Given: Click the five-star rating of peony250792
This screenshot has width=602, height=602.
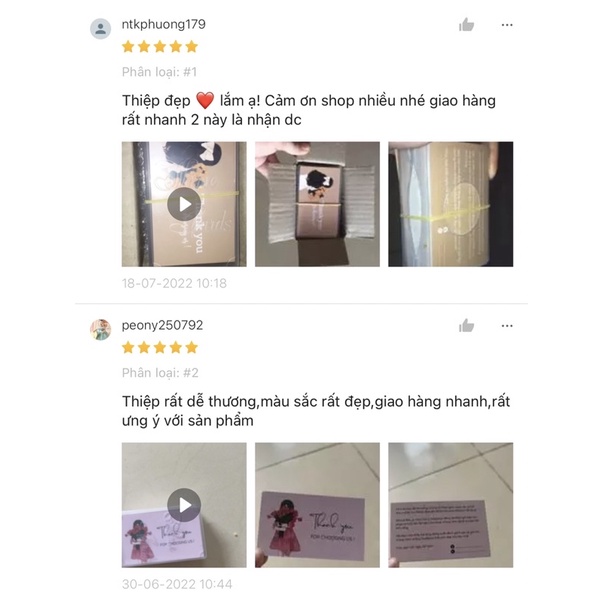Looking at the screenshot, I should [160, 348].
